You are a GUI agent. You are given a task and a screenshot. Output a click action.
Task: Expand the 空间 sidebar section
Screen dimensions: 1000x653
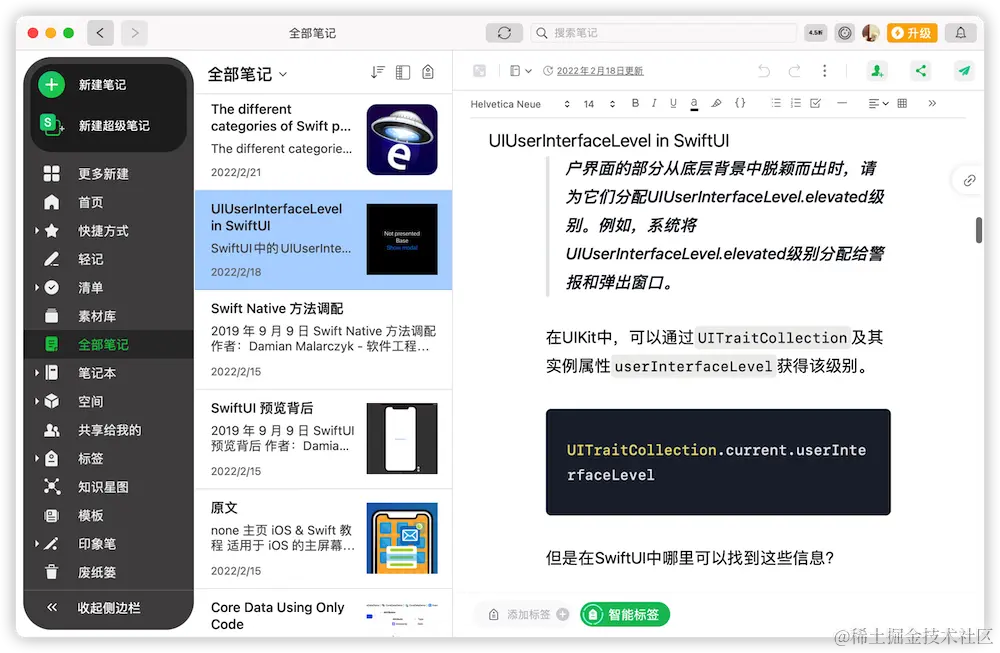click(36, 401)
